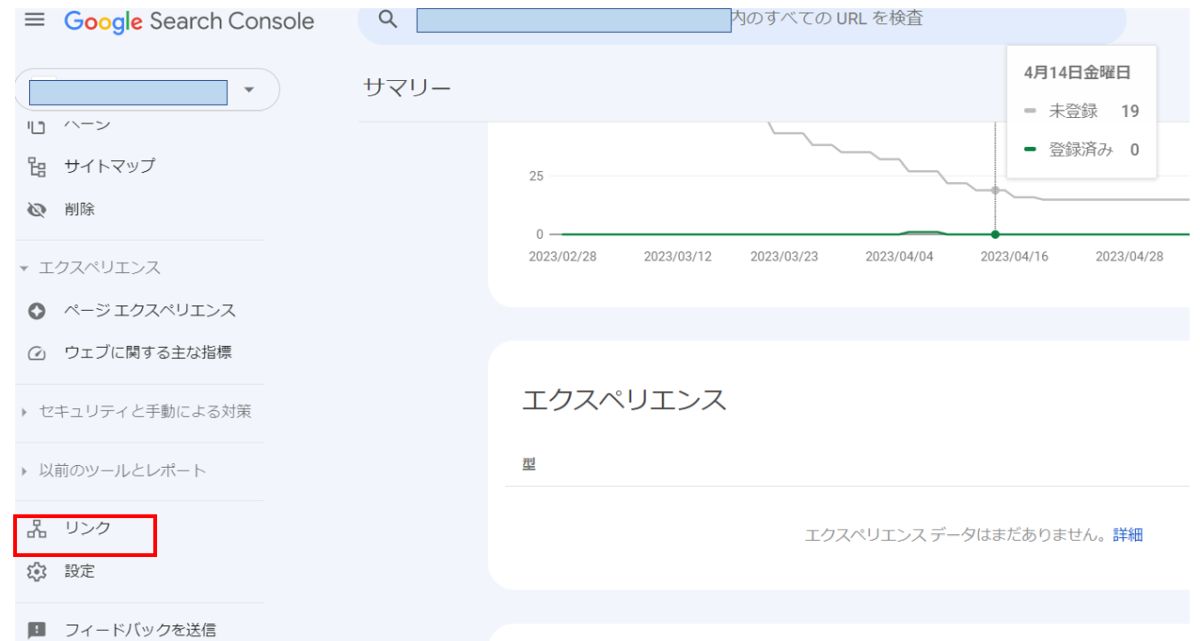Image resolution: width=1200 pixels, height=641 pixels.
Task: Open ページ エクスペリエンス via its icon
Action: coord(36,311)
